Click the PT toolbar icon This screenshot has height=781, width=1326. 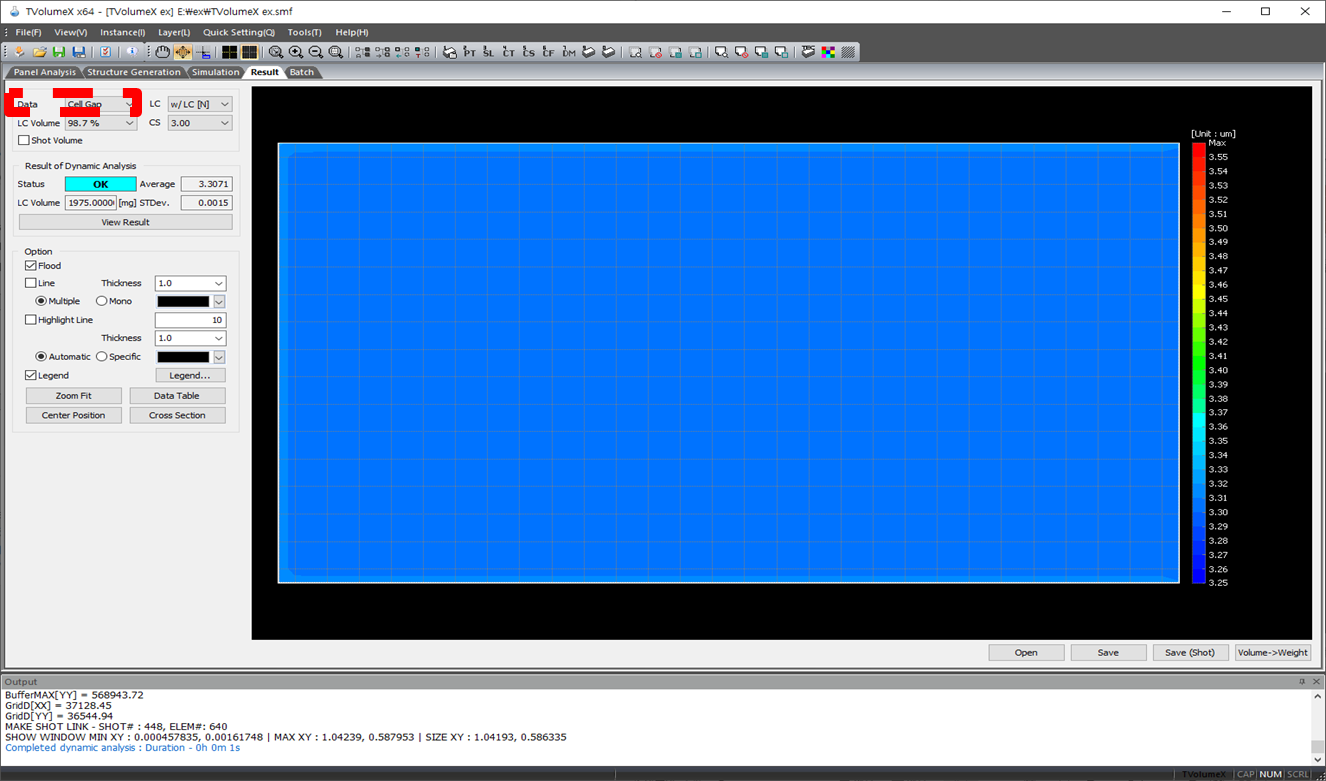pos(469,52)
